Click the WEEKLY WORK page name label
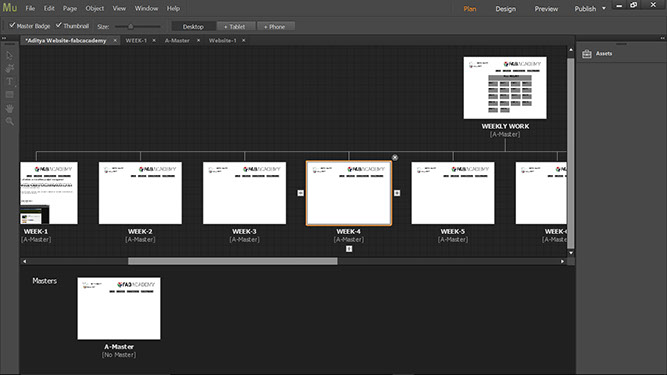The image size is (667, 375). click(505, 126)
